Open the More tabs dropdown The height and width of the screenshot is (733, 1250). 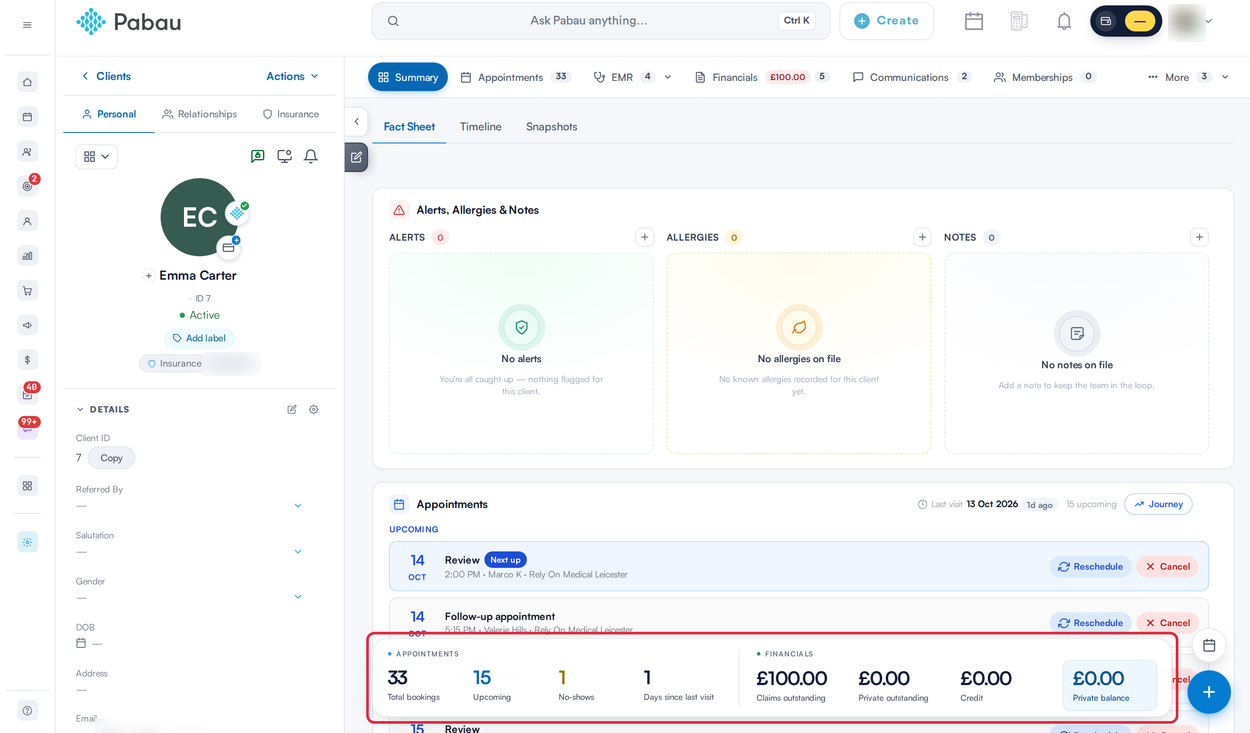(1188, 77)
